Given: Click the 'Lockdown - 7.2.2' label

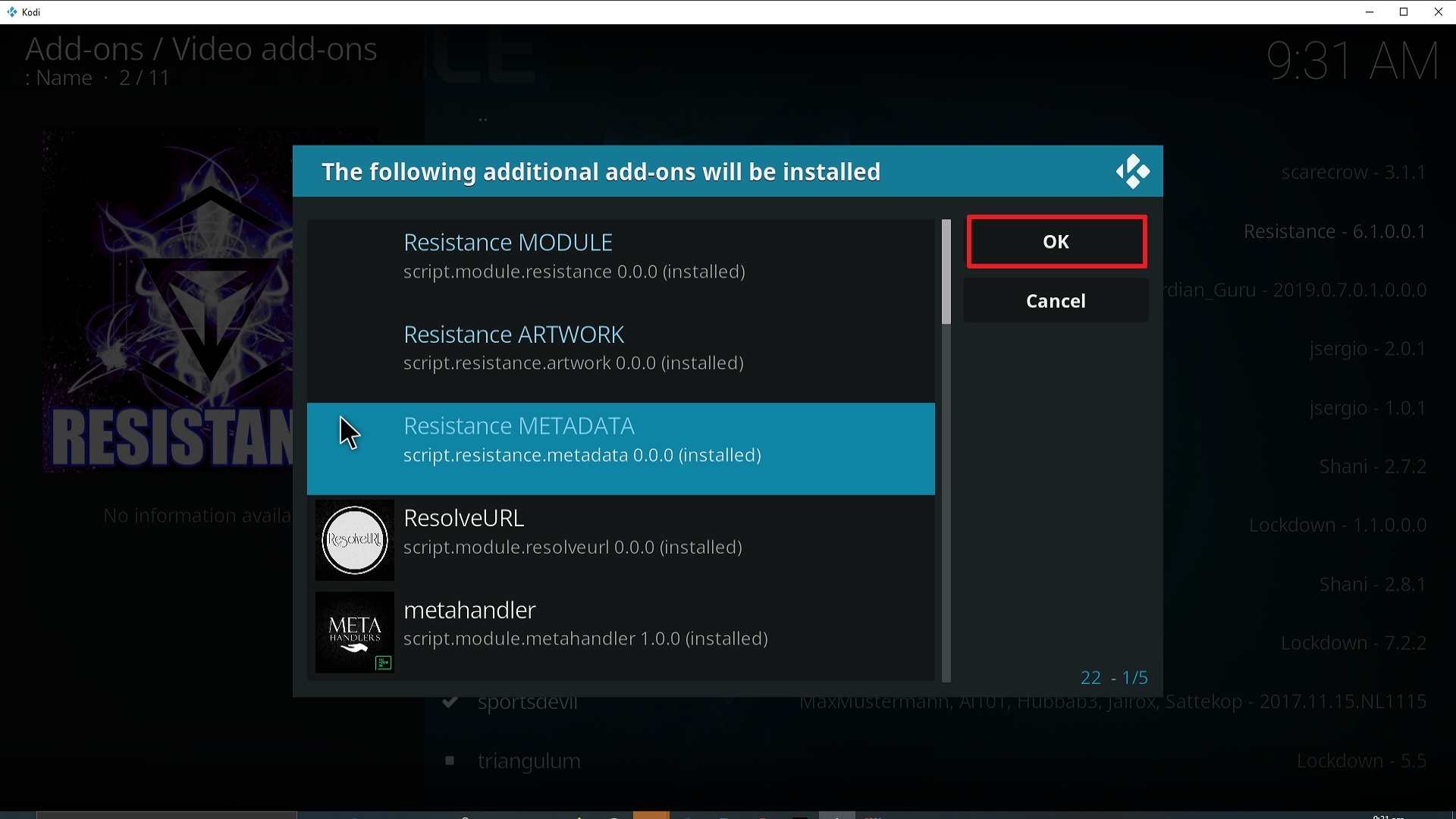Looking at the screenshot, I should (1354, 643).
